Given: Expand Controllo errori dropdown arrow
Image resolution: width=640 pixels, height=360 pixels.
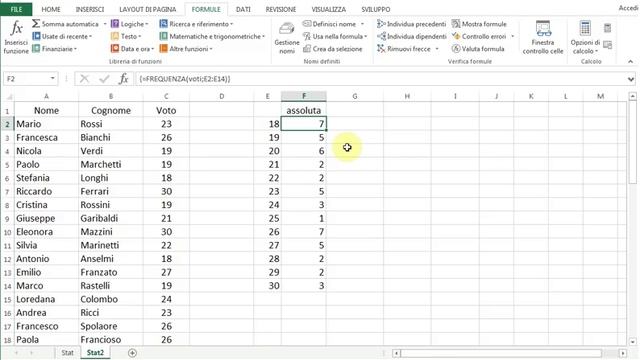Looking at the screenshot, I should tap(512, 36).
